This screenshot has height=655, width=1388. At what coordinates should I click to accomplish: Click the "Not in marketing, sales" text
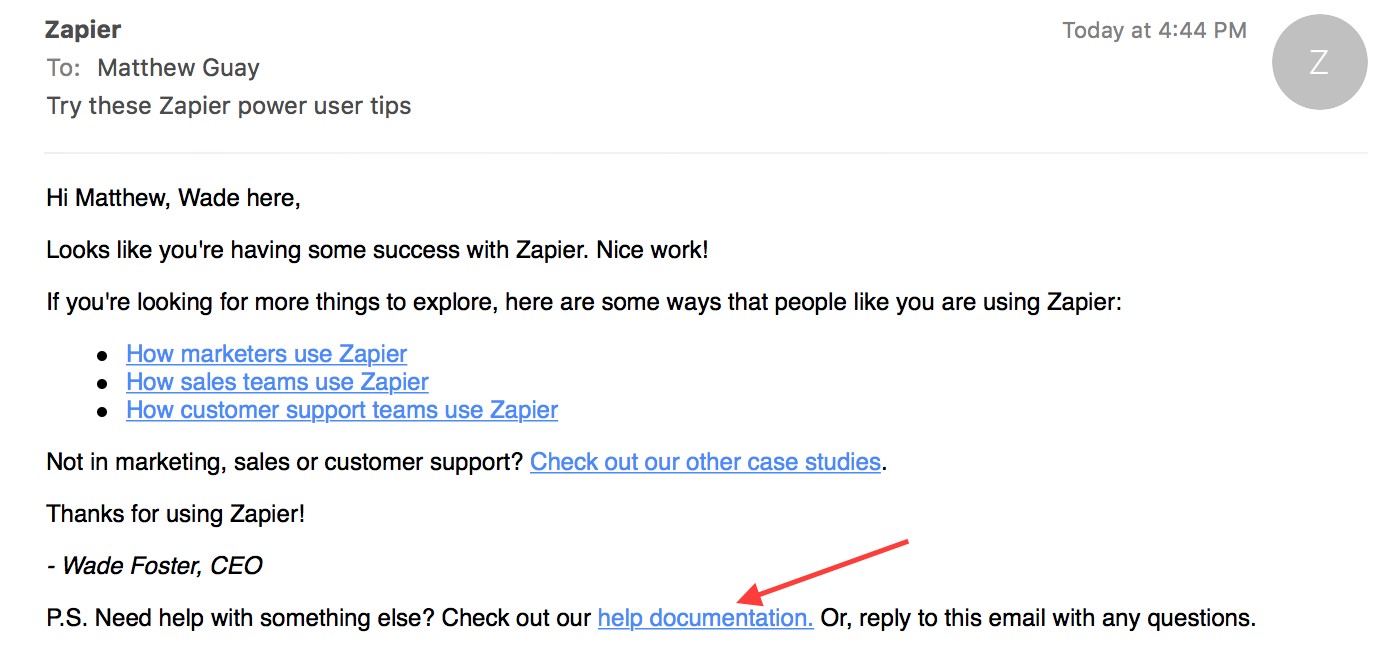pos(286,462)
